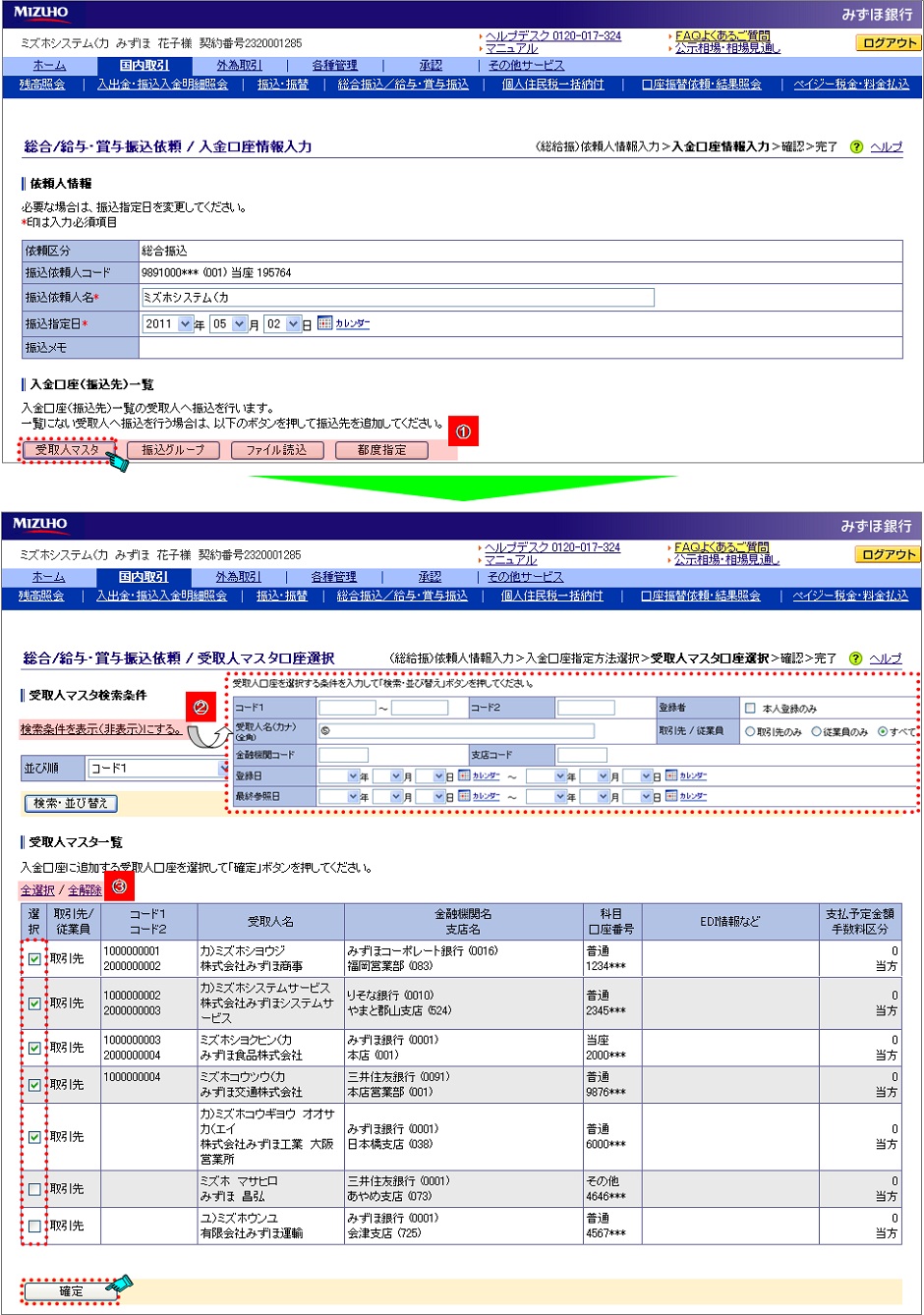Click the green help icon on 受取人マスタ口座選択 page
This screenshot has height=1315, width=924.
[x=855, y=658]
